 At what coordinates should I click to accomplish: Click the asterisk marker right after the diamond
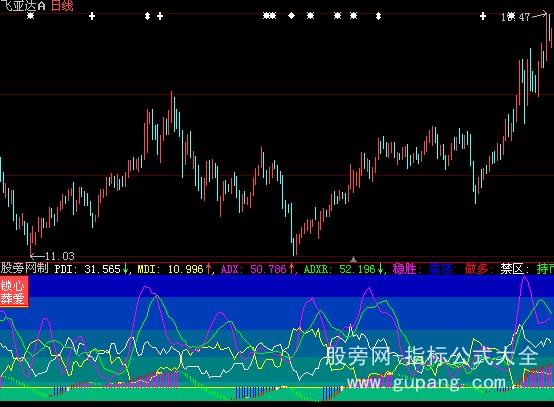point(310,16)
